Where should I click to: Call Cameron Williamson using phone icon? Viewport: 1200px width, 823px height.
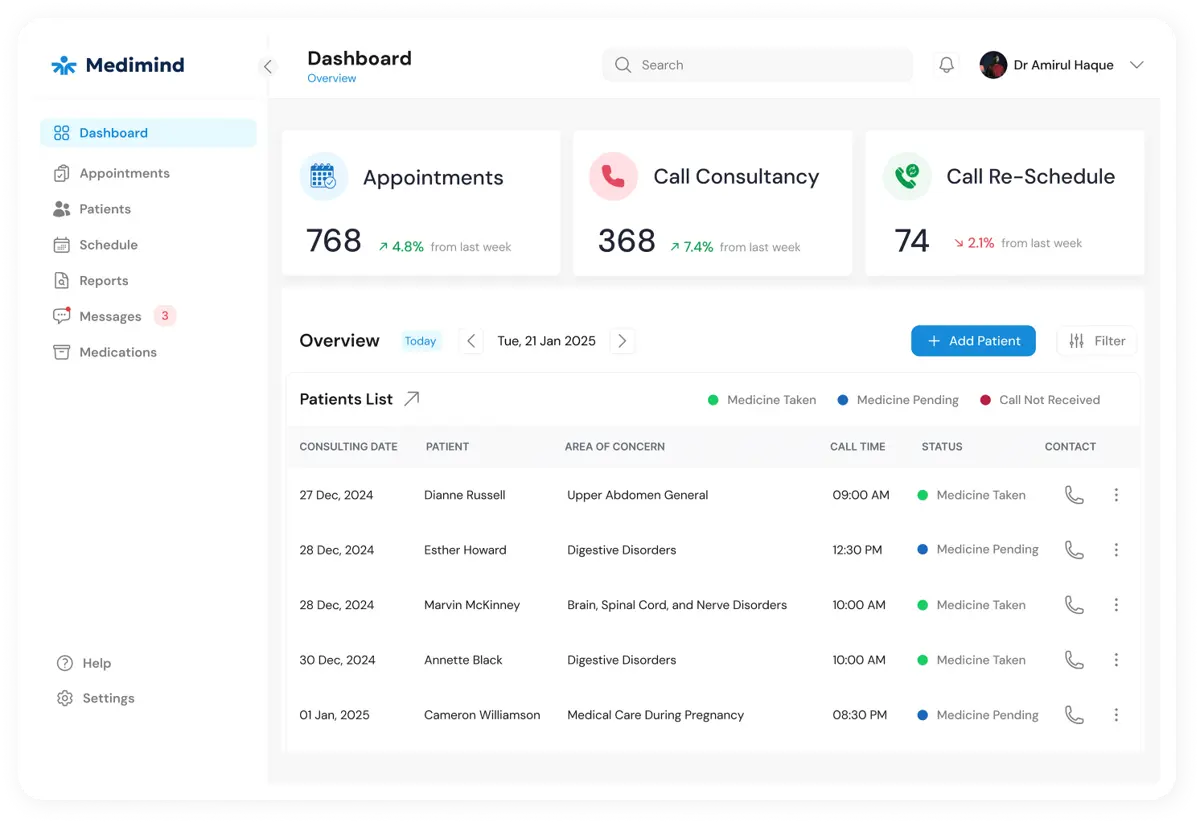1074,715
